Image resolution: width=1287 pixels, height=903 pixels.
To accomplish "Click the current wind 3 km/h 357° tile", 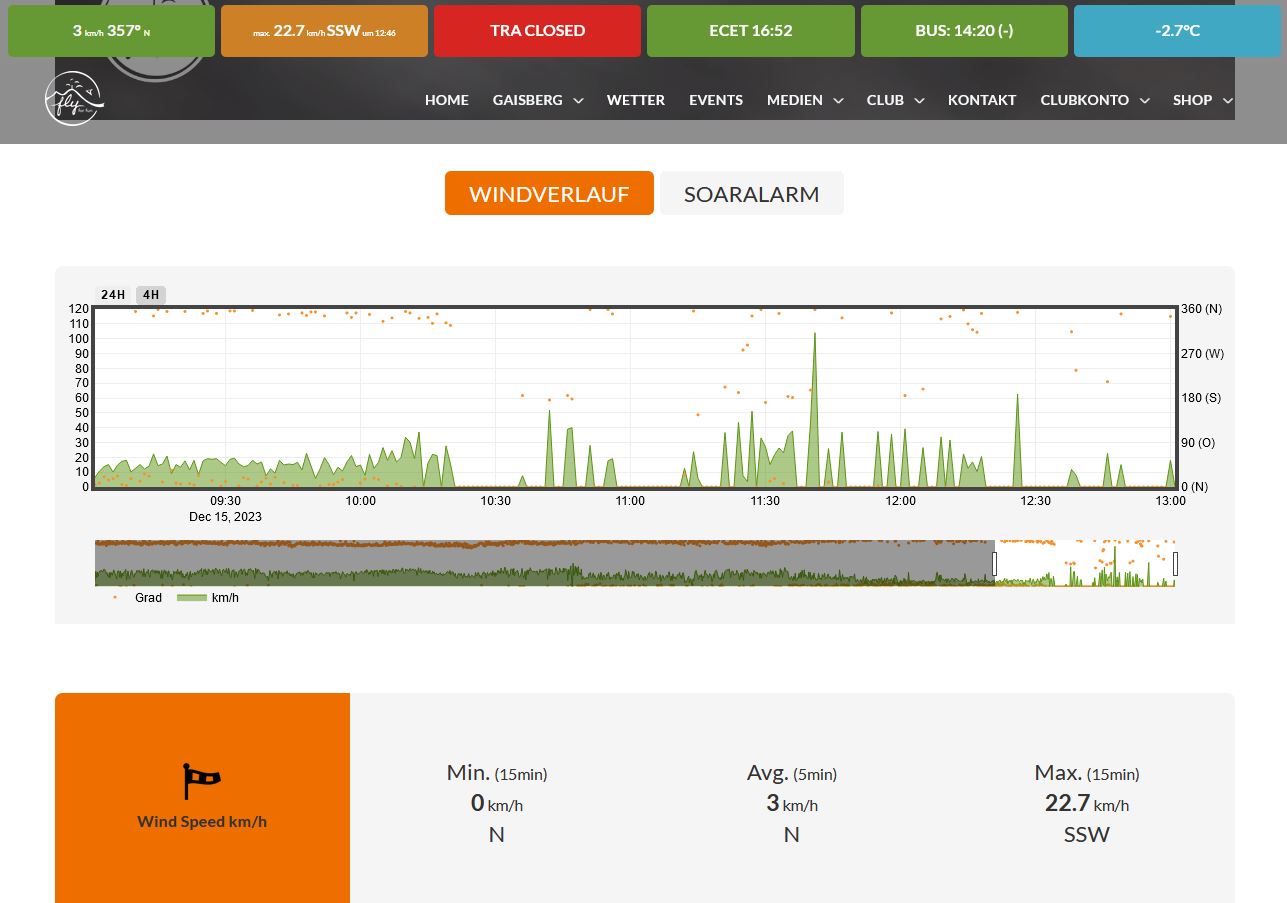I will coord(111,31).
